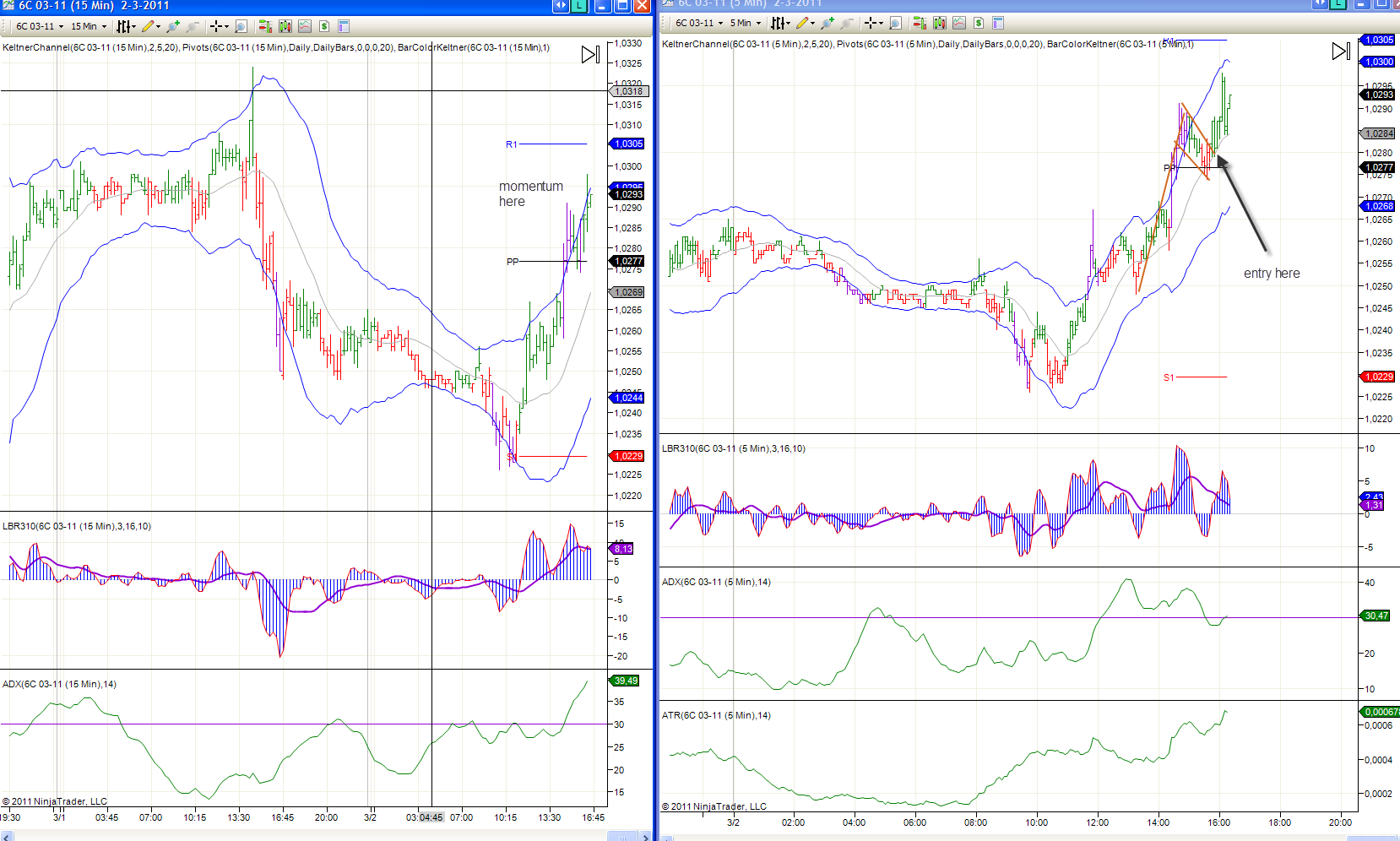Zoom in on the 5 Min chart

828,23
